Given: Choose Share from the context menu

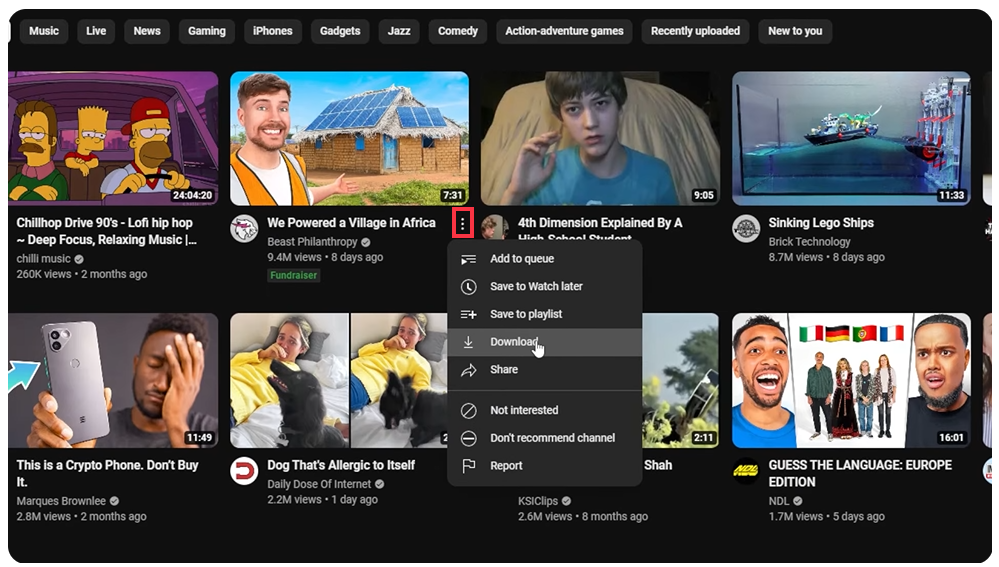Looking at the screenshot, I should coord(545,370).
